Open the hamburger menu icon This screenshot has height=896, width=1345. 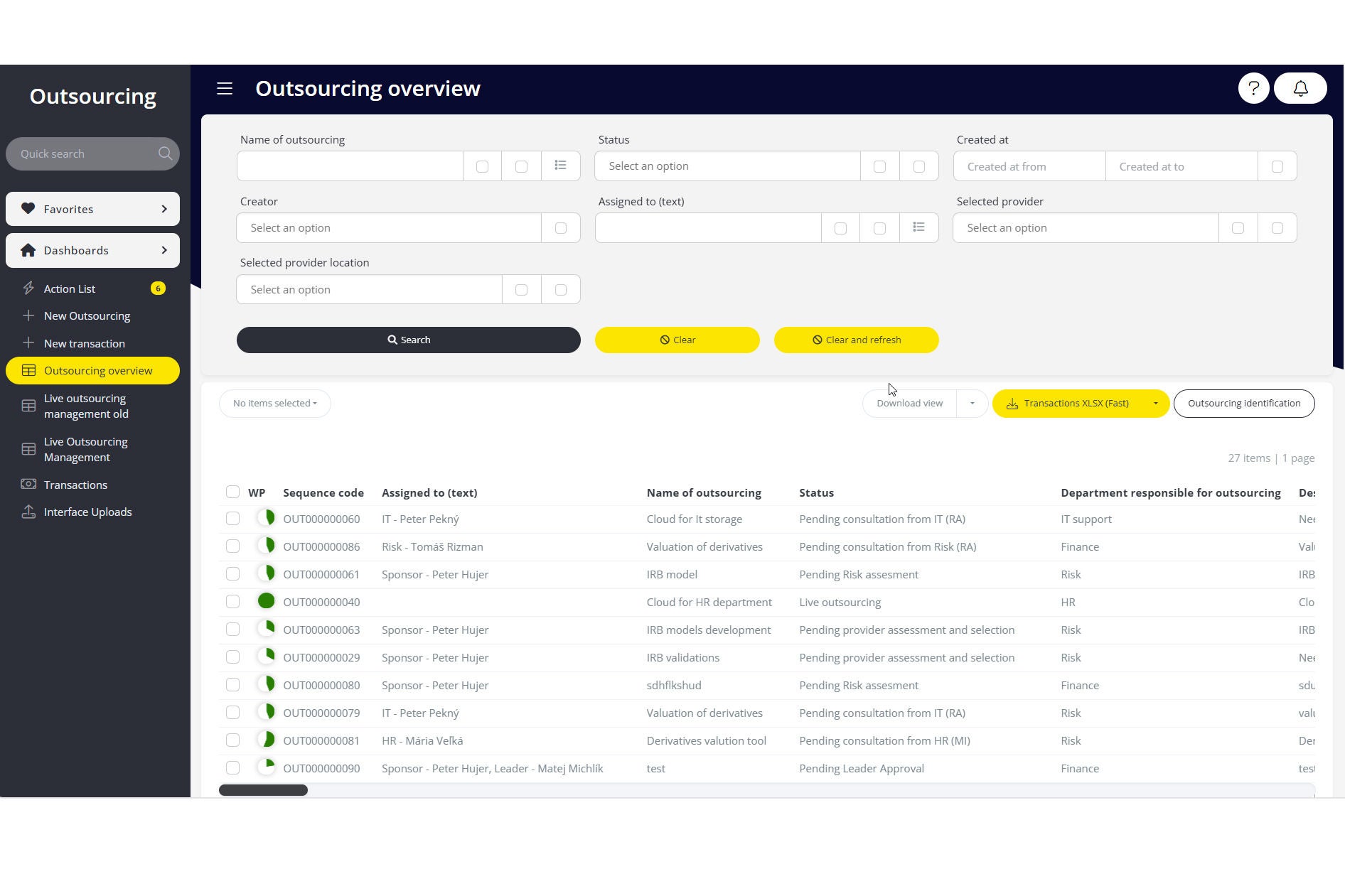(x=225, y=89)
